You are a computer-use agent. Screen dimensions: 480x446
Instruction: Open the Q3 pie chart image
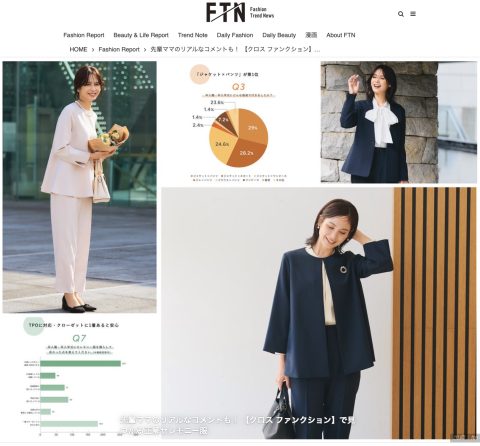pos(238,122)
